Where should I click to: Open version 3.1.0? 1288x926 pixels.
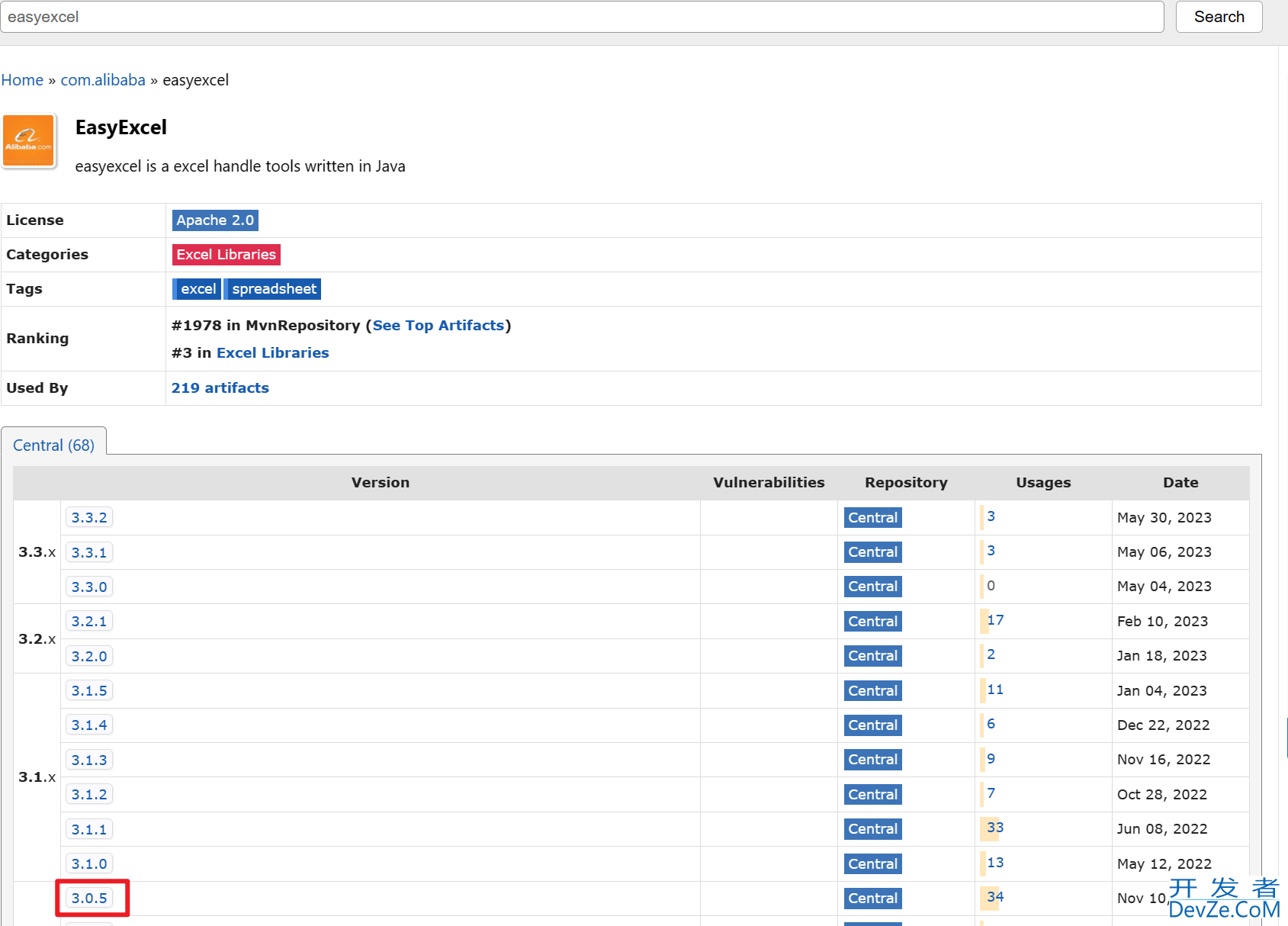[x=89, y=864]
